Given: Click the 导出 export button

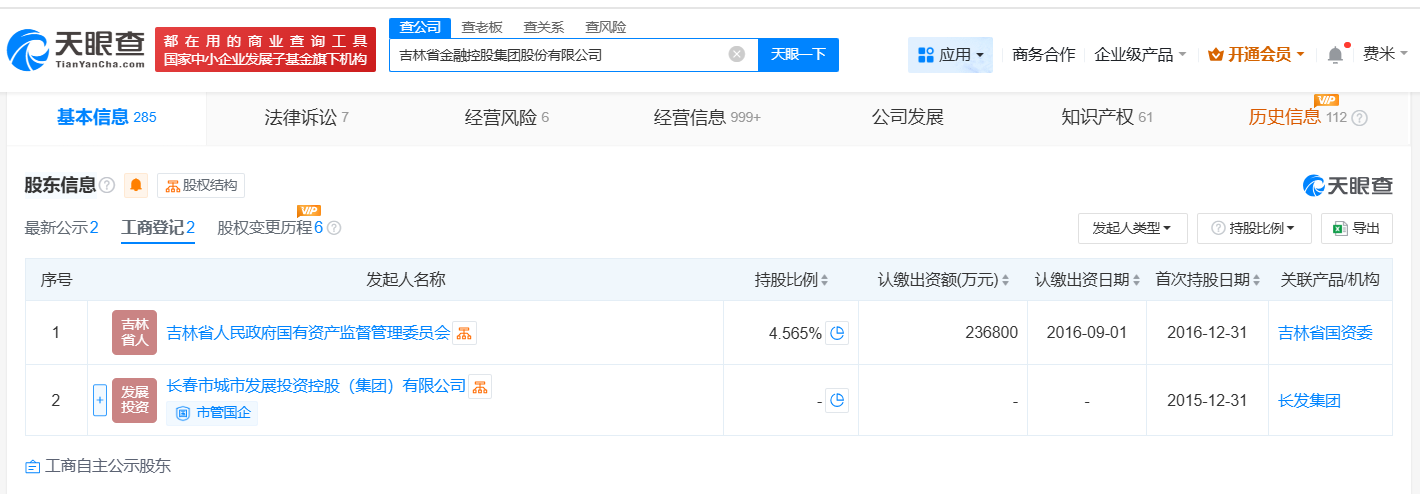Looking at the screenshot, I should click(x=1356, y=228).
